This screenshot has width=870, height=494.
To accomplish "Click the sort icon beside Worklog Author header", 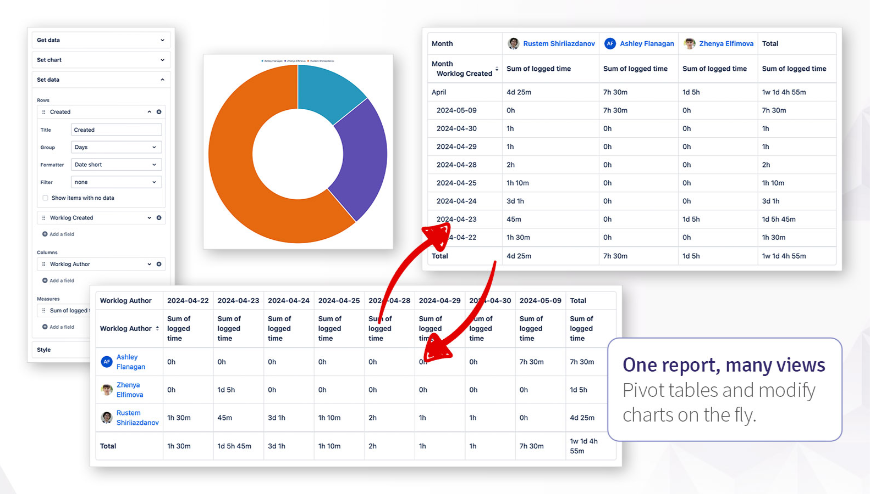I will click(x=158, y=329).
